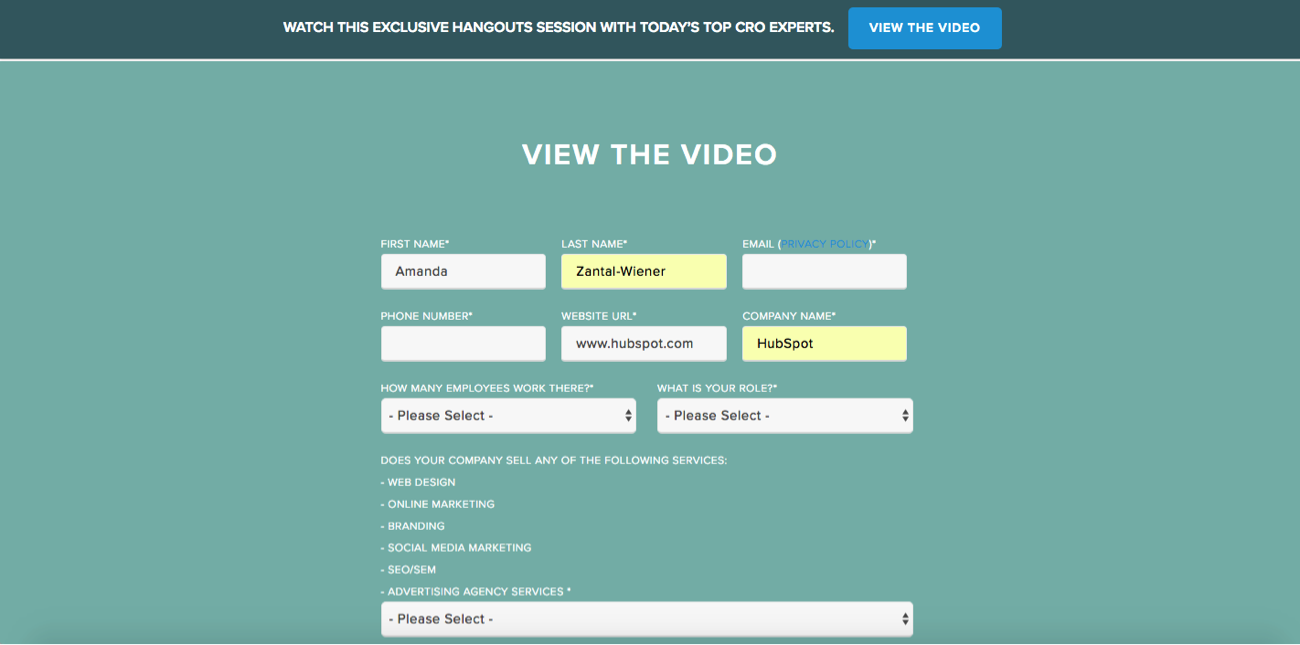Expand the What Is Your Role dropdown
The height and width of the screenshot is (645, 1300).
click(785, 415)
